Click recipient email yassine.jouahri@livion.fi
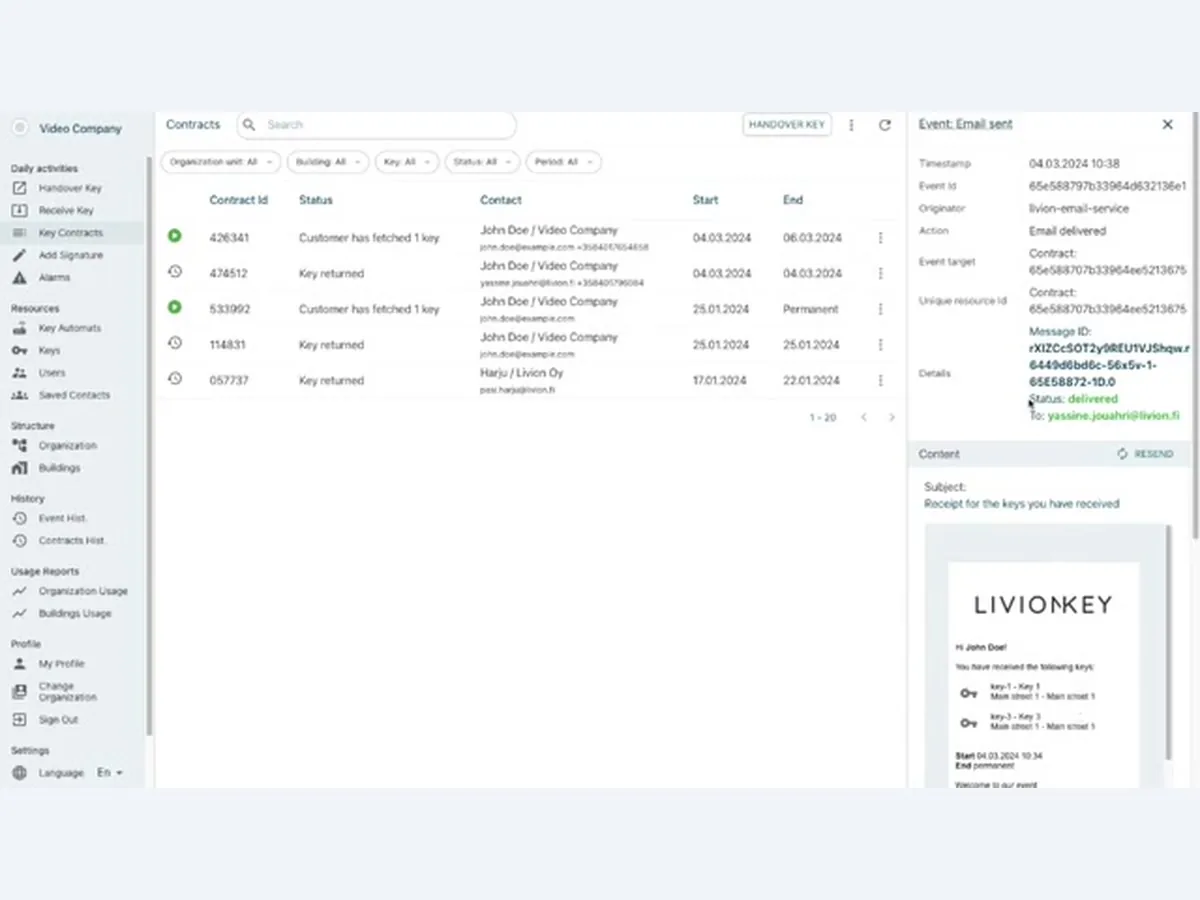Image resolution: width=1200 pixels, height=900 pixels. (x=1113, y=415)
